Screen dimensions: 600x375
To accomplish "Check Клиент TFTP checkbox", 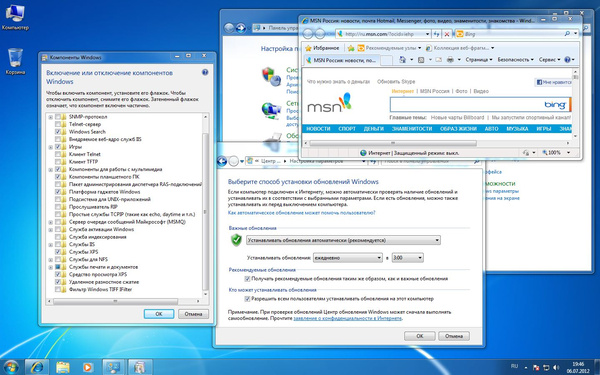I will coord(58,161).
